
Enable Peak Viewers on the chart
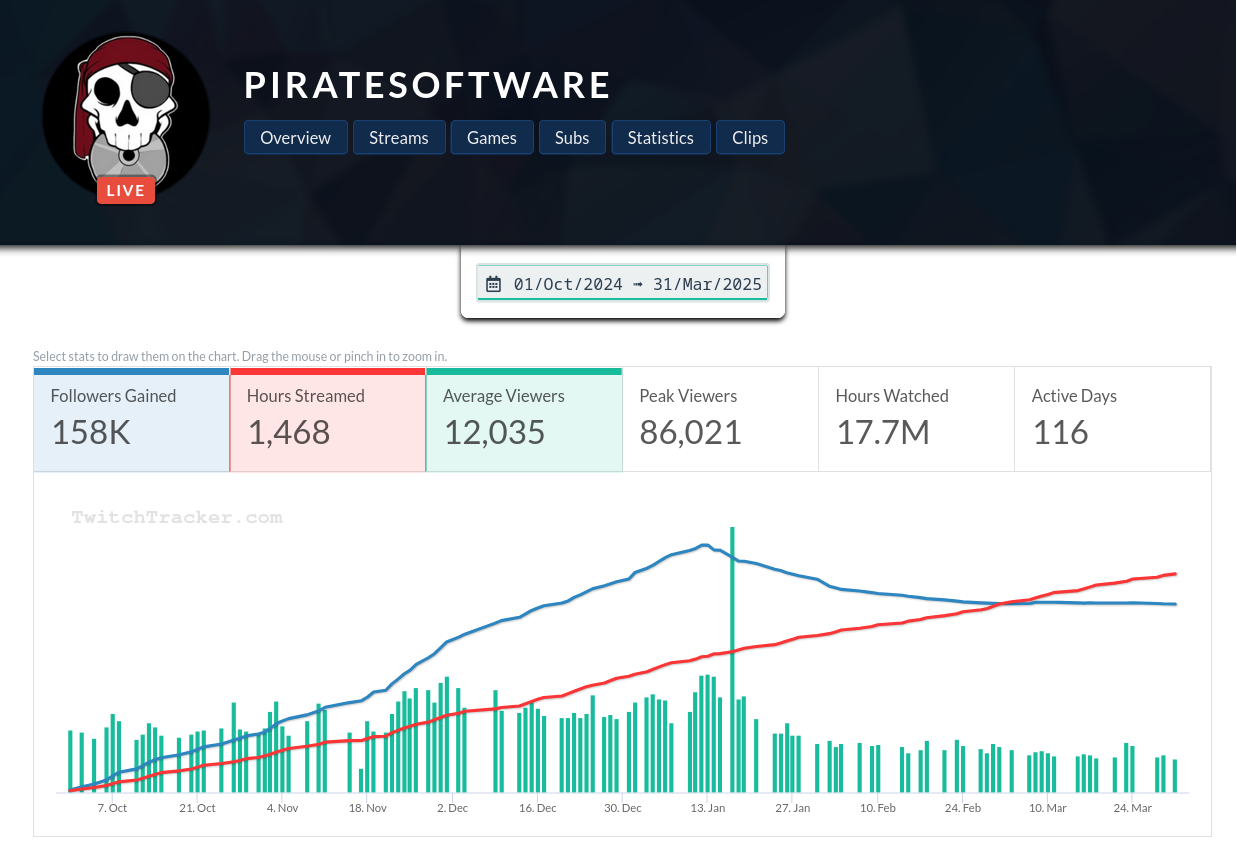coord(719,418)
